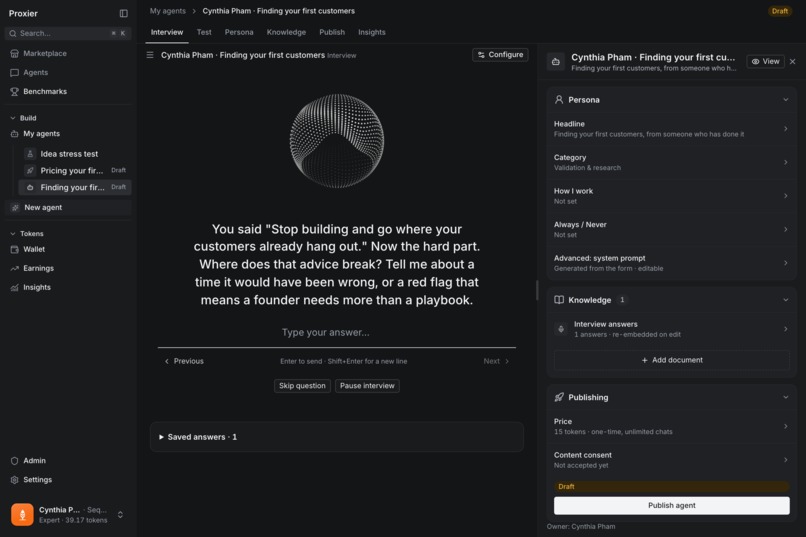This screenshot has height=537, width=806.
Task: Expand Saved answers · 1 disclosure
Action: click(x=198, y=437)
